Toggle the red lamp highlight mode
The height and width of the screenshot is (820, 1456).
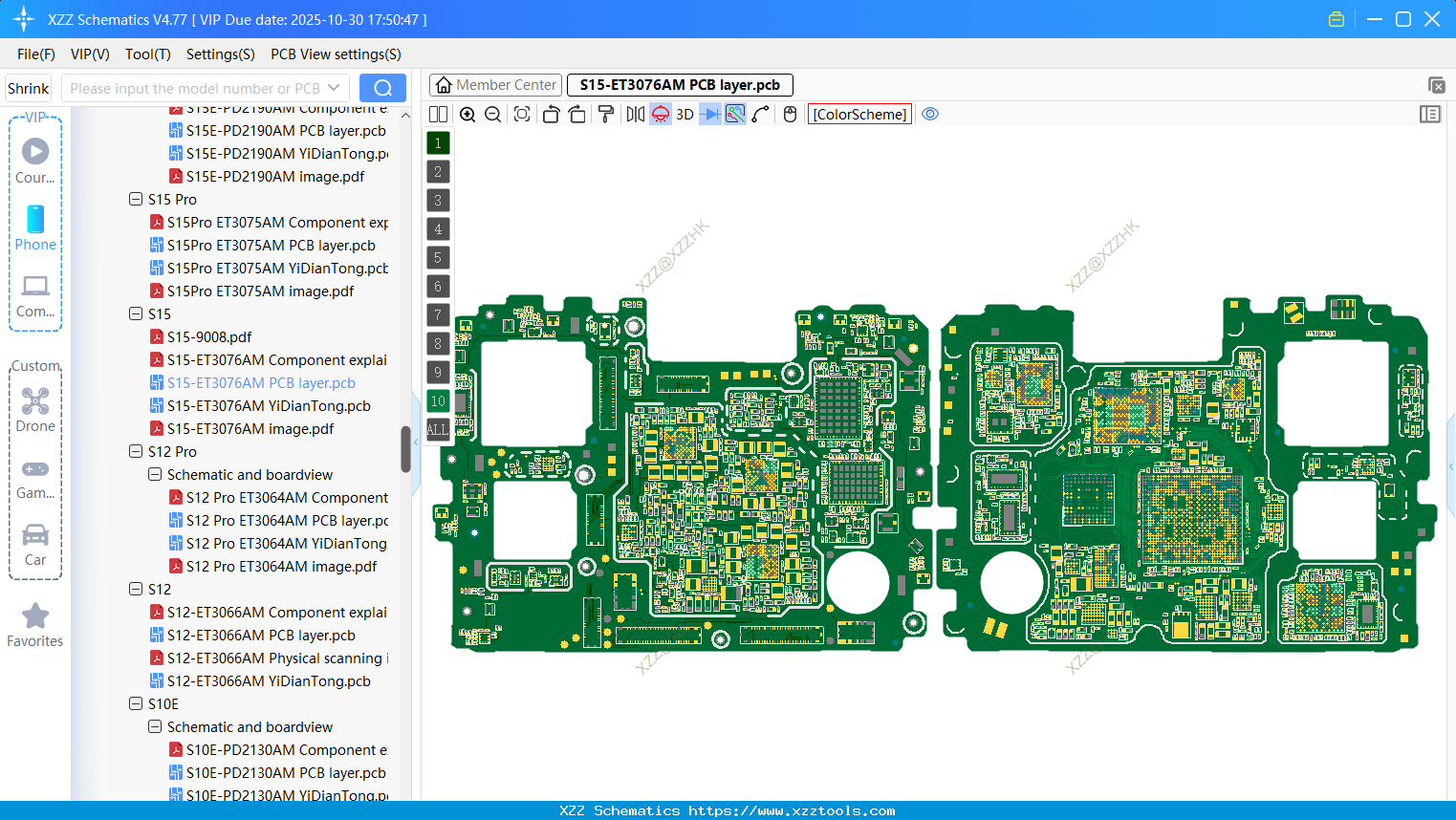[x=660, y=114]
